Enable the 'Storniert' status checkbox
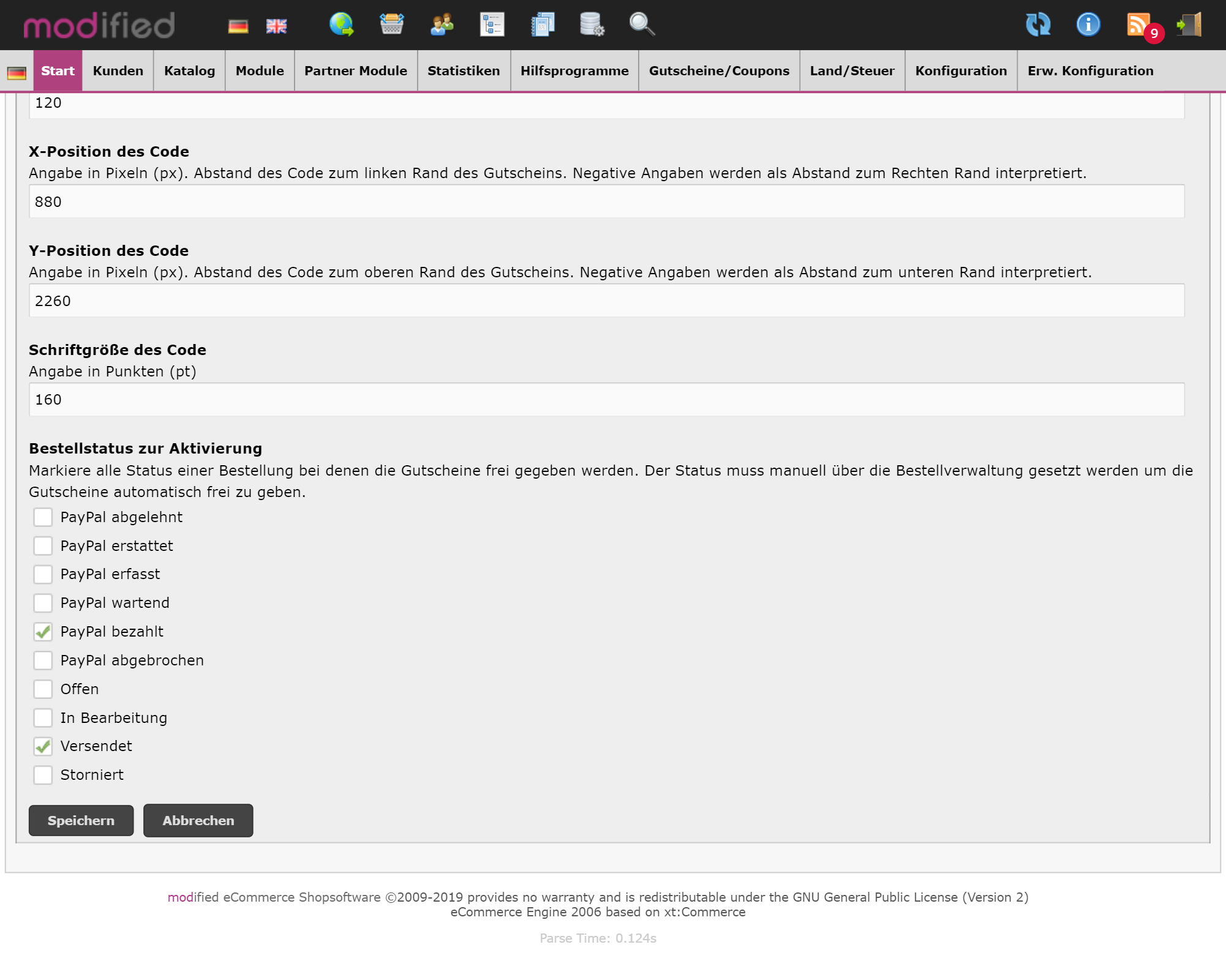The height and width of the screenshot is (980, 1226). [43, 775]
